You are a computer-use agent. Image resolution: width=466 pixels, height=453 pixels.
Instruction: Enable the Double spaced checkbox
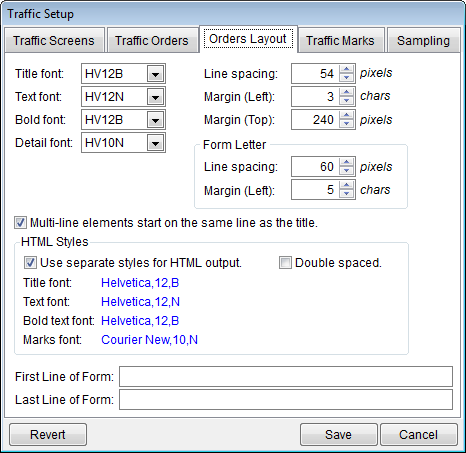point(285,263)
